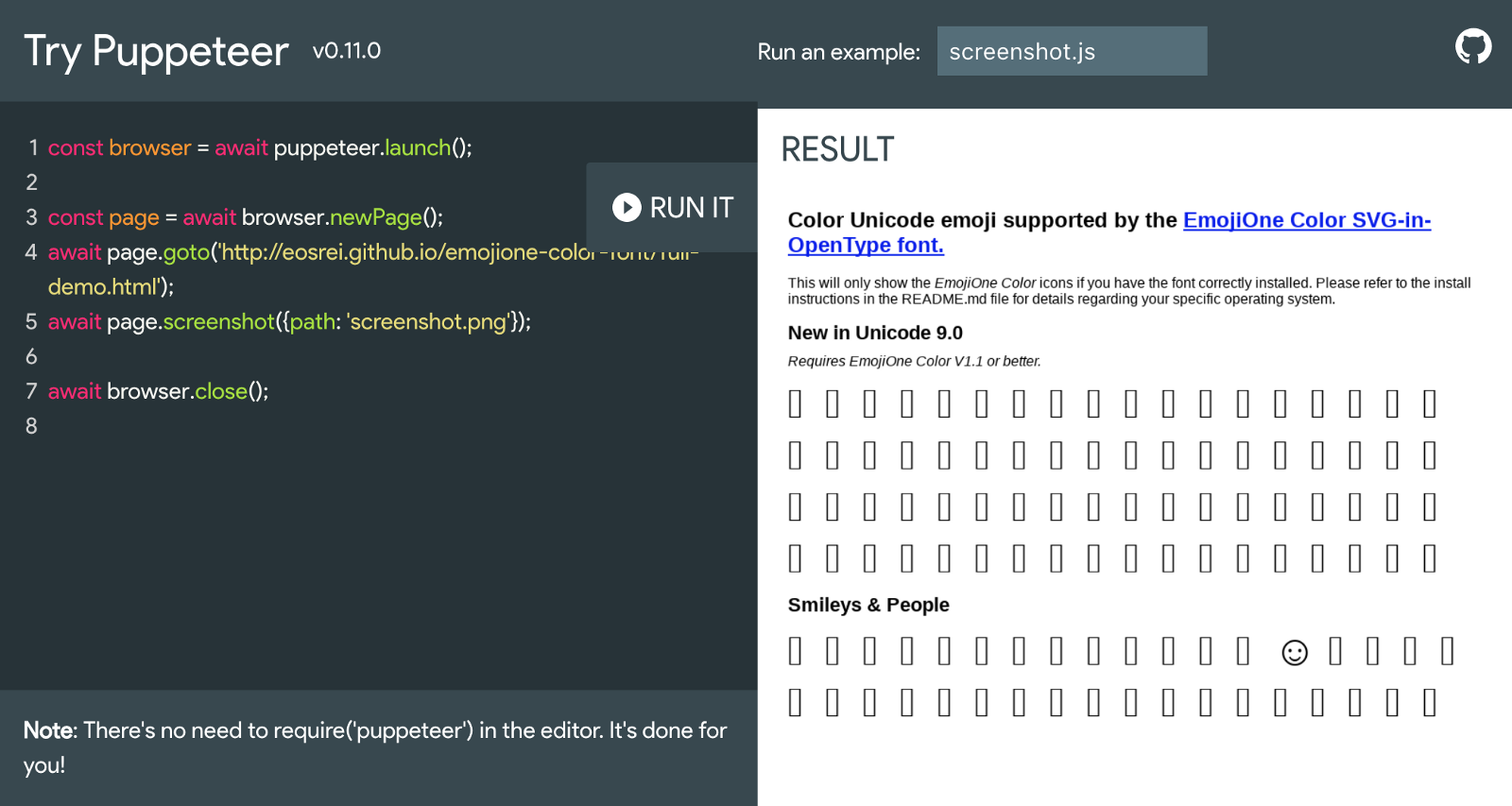The height and width of the screenshot is (806, 1512).
Task: Open the screenshot.js example dropdown
Action: click(x=1072, y=51)
